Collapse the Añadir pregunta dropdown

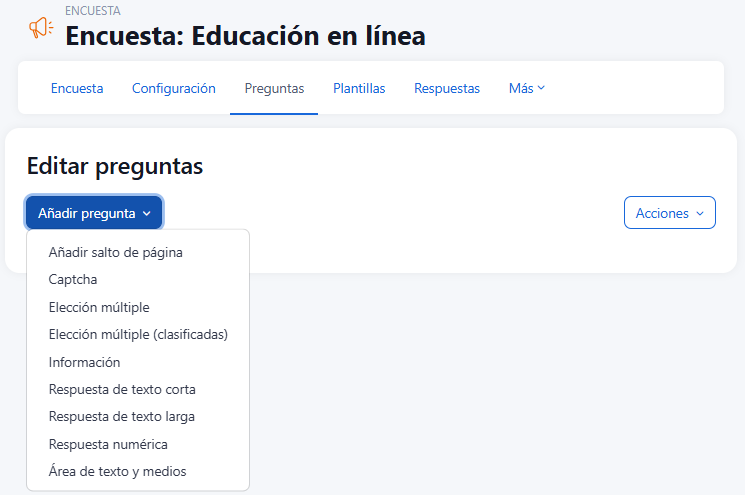94,213
